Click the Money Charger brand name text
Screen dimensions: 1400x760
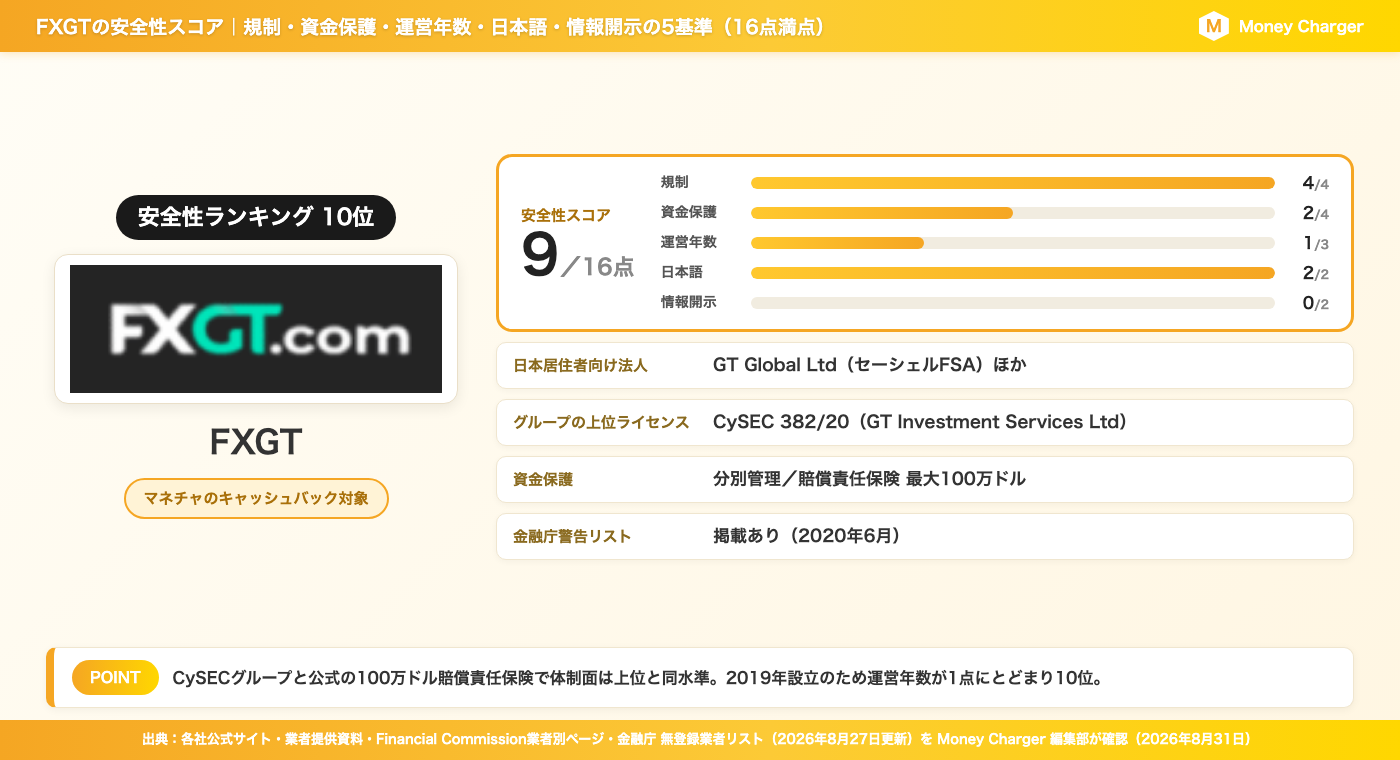click(1300, 27)
